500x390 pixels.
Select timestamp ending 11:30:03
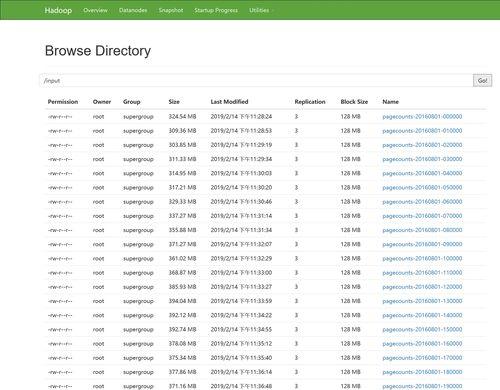(x=241, y=173)
